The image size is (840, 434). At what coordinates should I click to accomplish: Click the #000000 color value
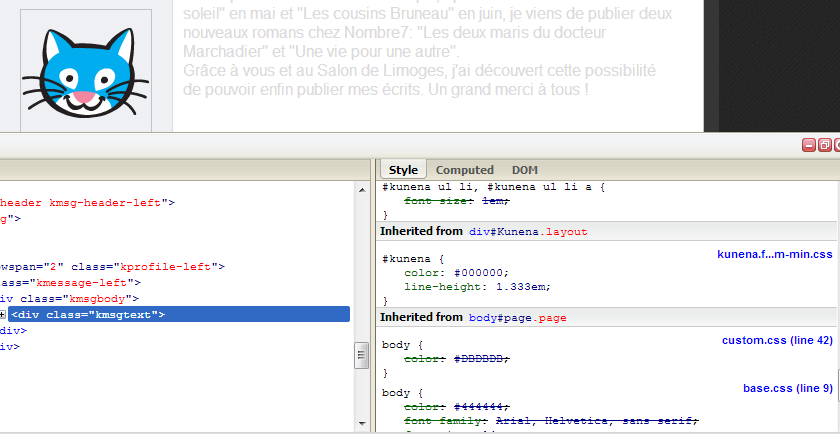[482, 272]
